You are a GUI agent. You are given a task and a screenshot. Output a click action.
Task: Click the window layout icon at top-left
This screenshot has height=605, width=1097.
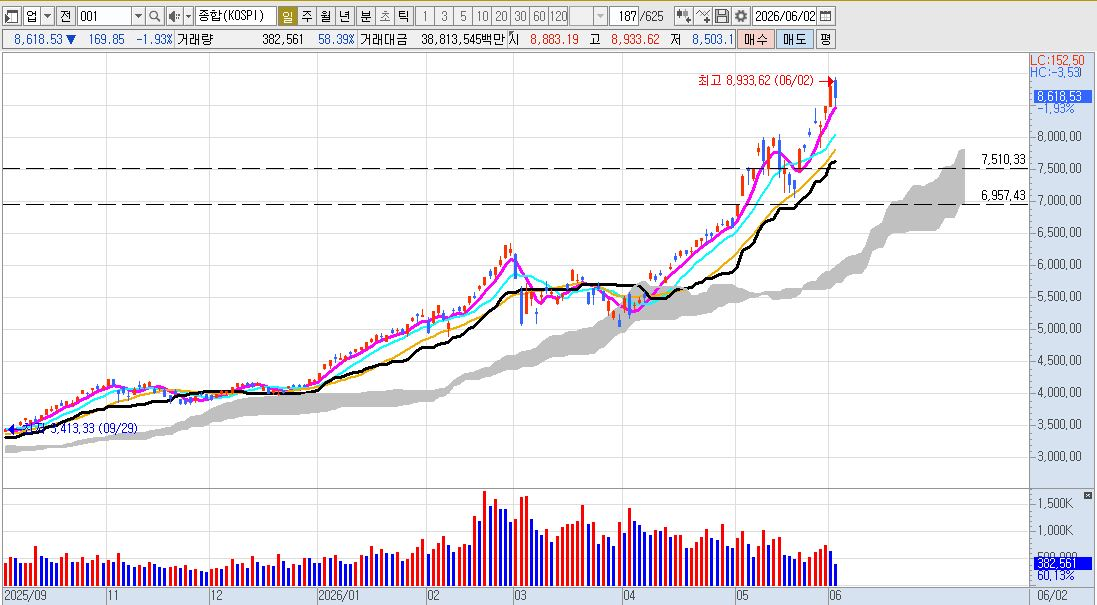tap(10, 15)
